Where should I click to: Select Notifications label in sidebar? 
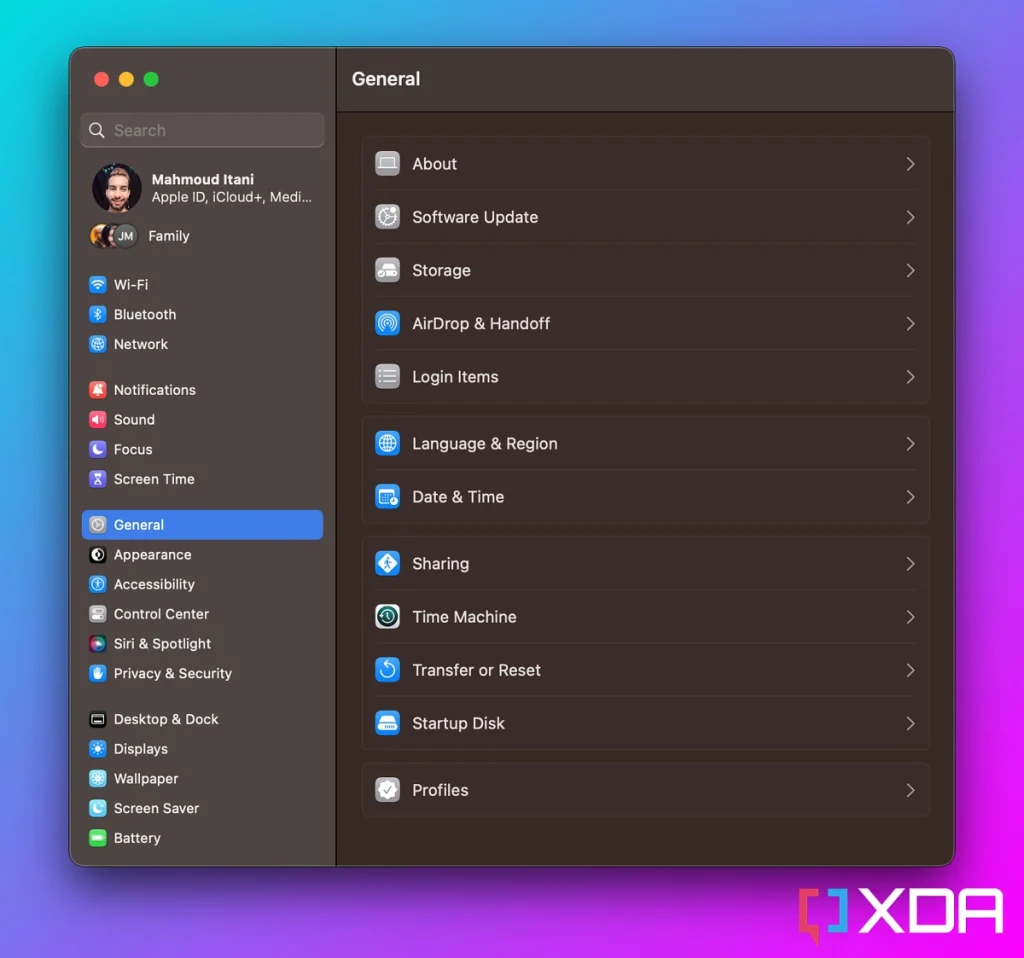[x=155, y=390]
